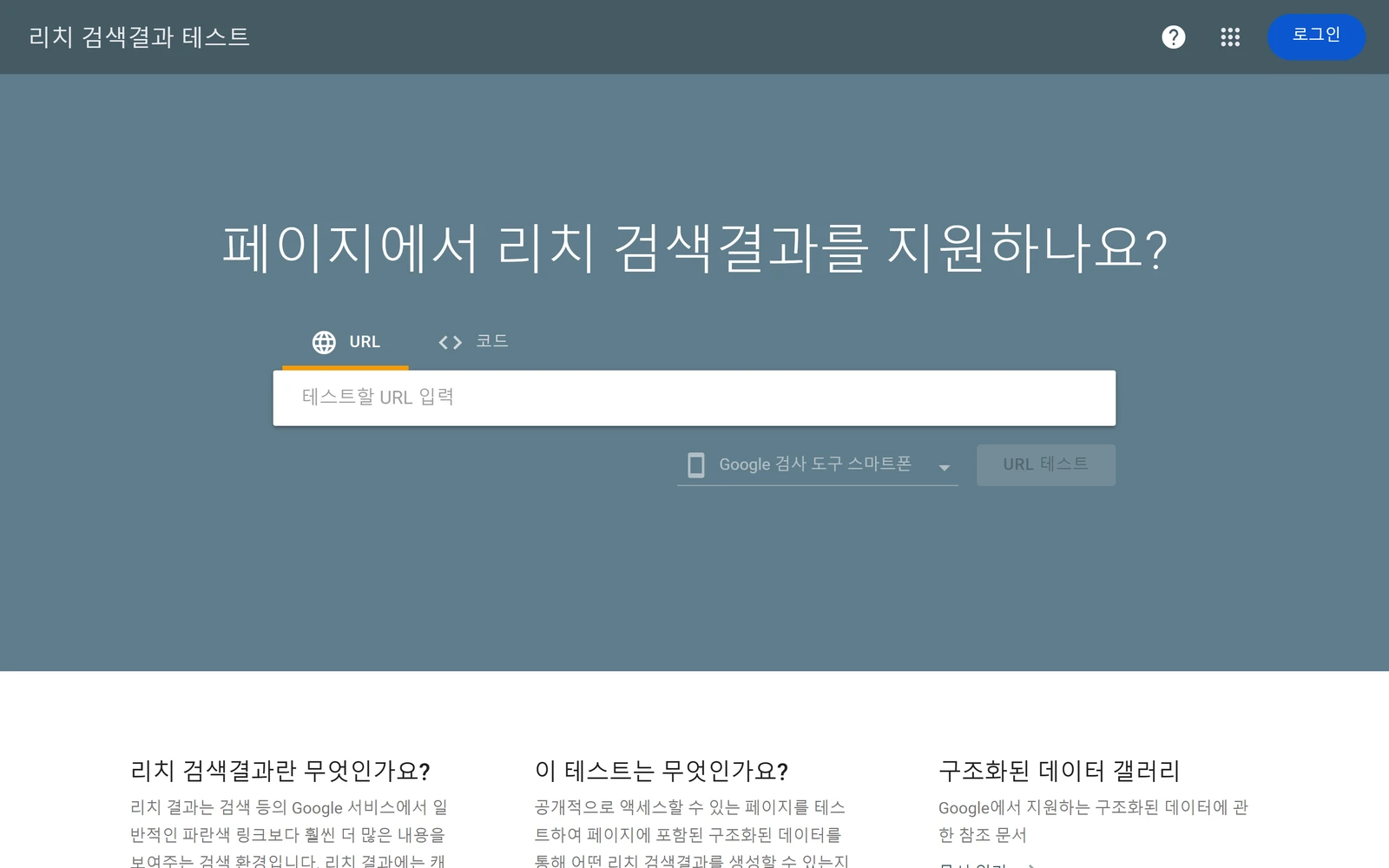This screenshot has height=868, width=1389.
Task: Click the 리치 검색결과란 무엇인가요? heading
Action: tap(280, 770)
